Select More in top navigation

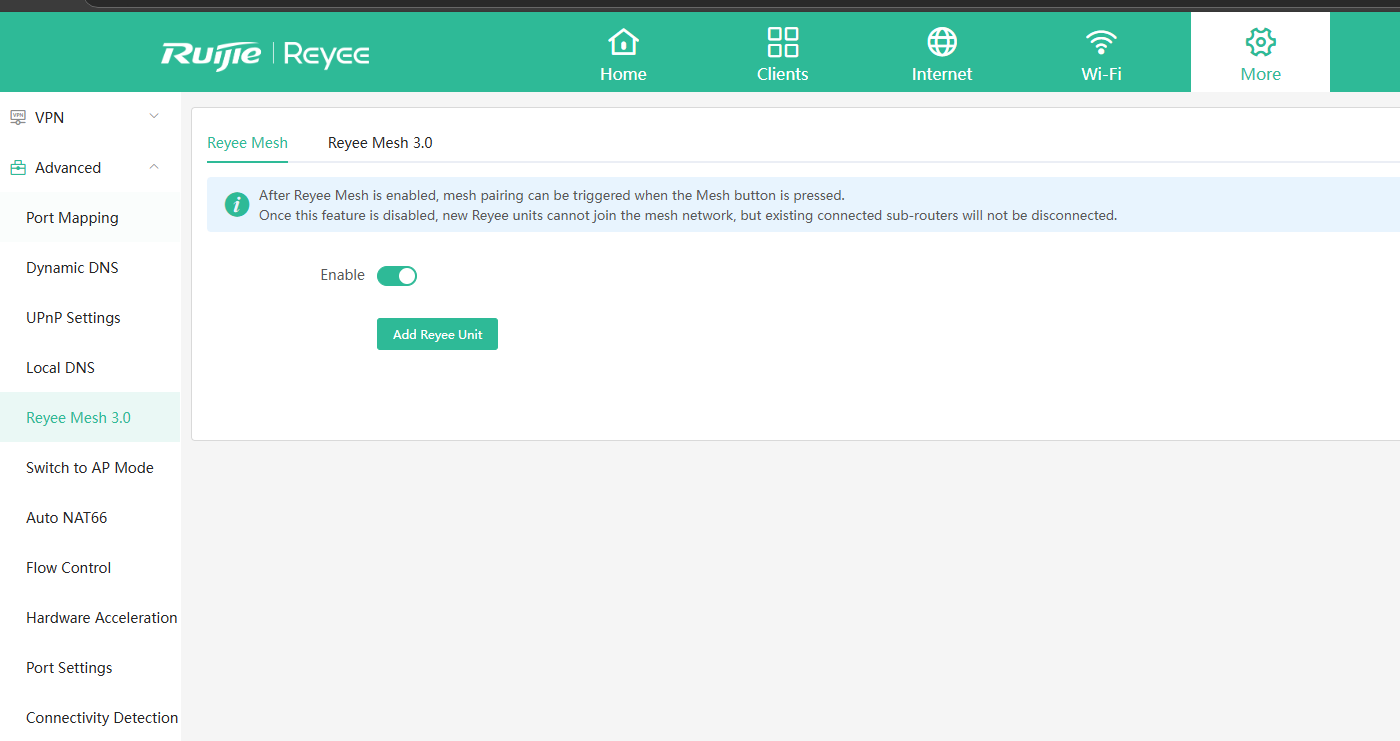coord(1260,74)
